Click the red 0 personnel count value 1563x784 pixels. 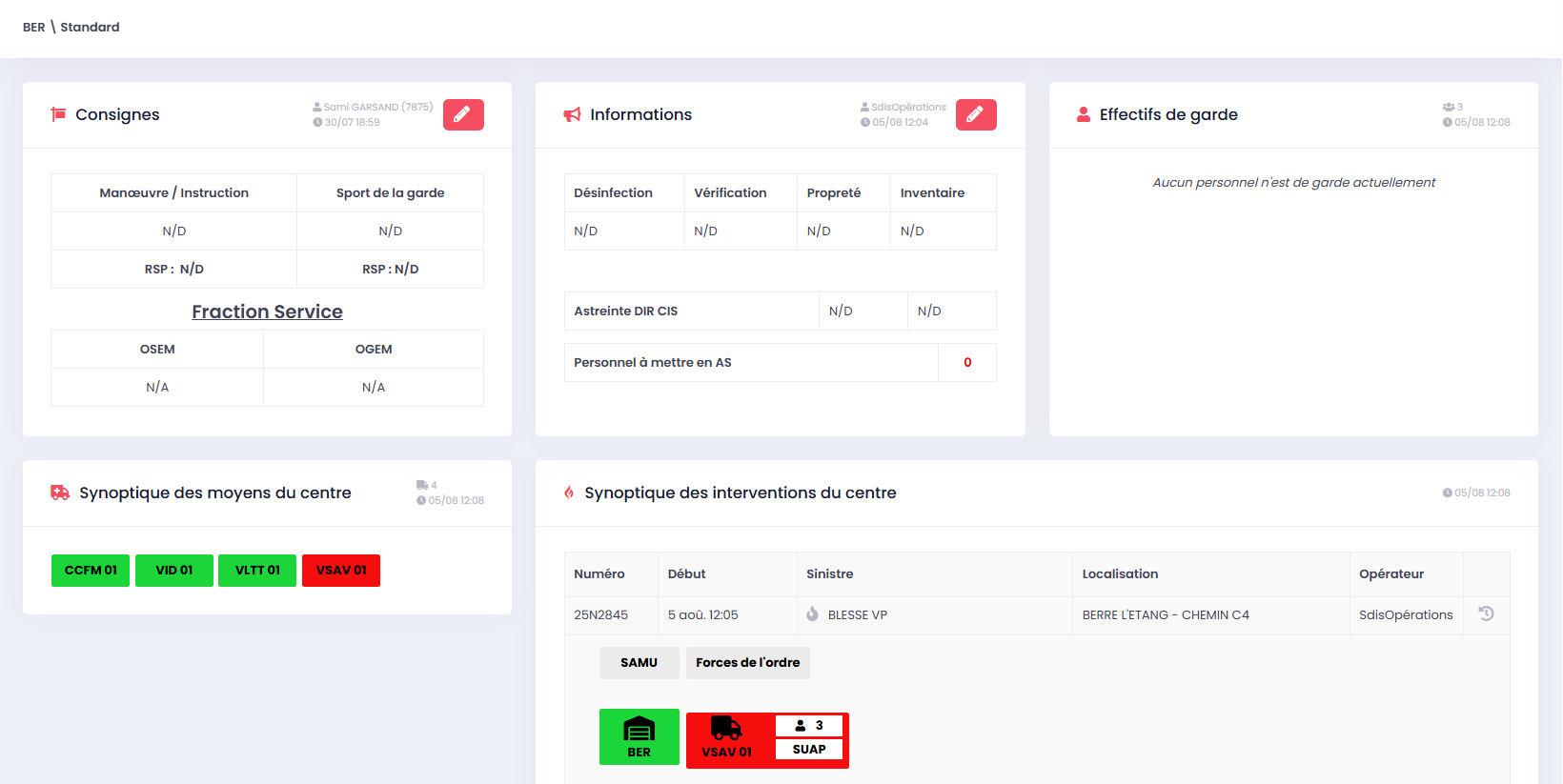pyautogui.click(x=967, y=362)
